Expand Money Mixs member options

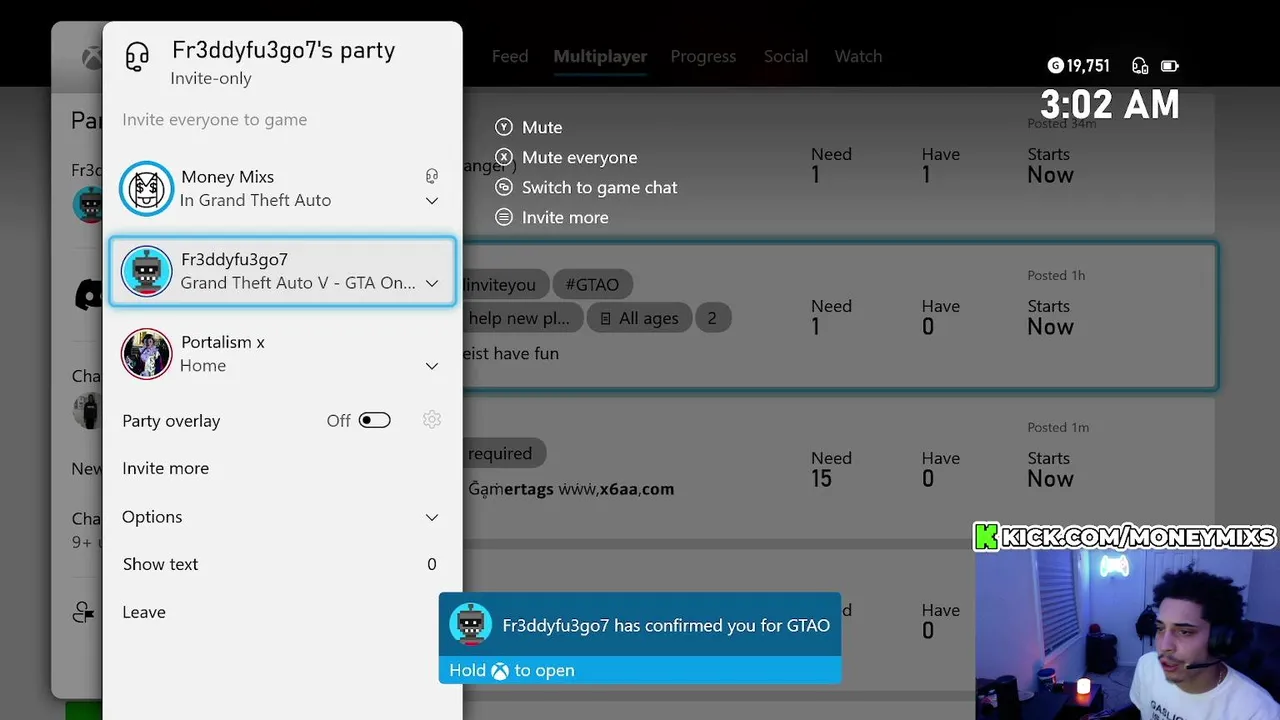(432, 200)
